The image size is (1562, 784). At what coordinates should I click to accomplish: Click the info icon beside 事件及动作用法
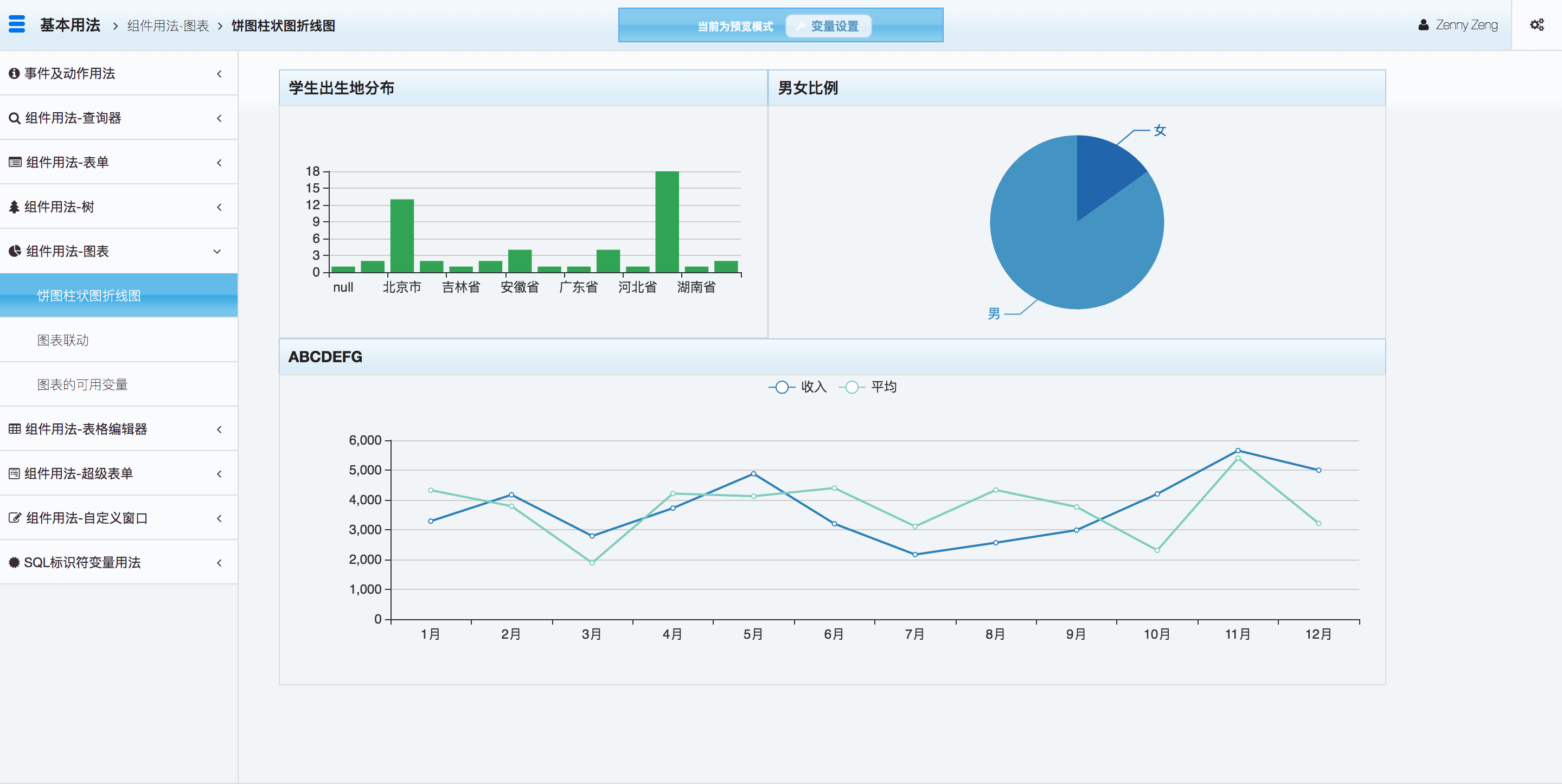click(14, 73)
